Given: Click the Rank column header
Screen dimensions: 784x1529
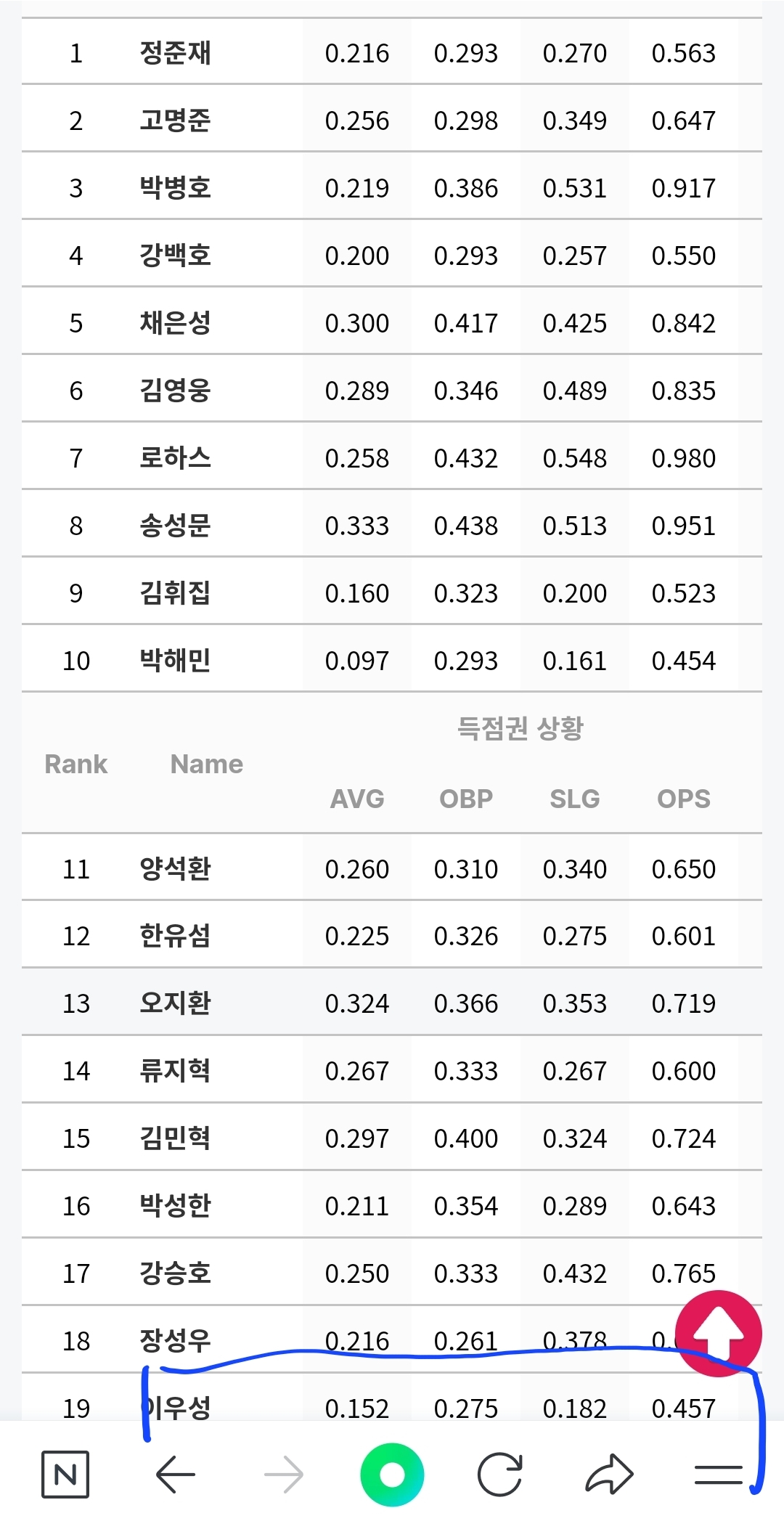Looking at the screenshot, I should point(76,764).
